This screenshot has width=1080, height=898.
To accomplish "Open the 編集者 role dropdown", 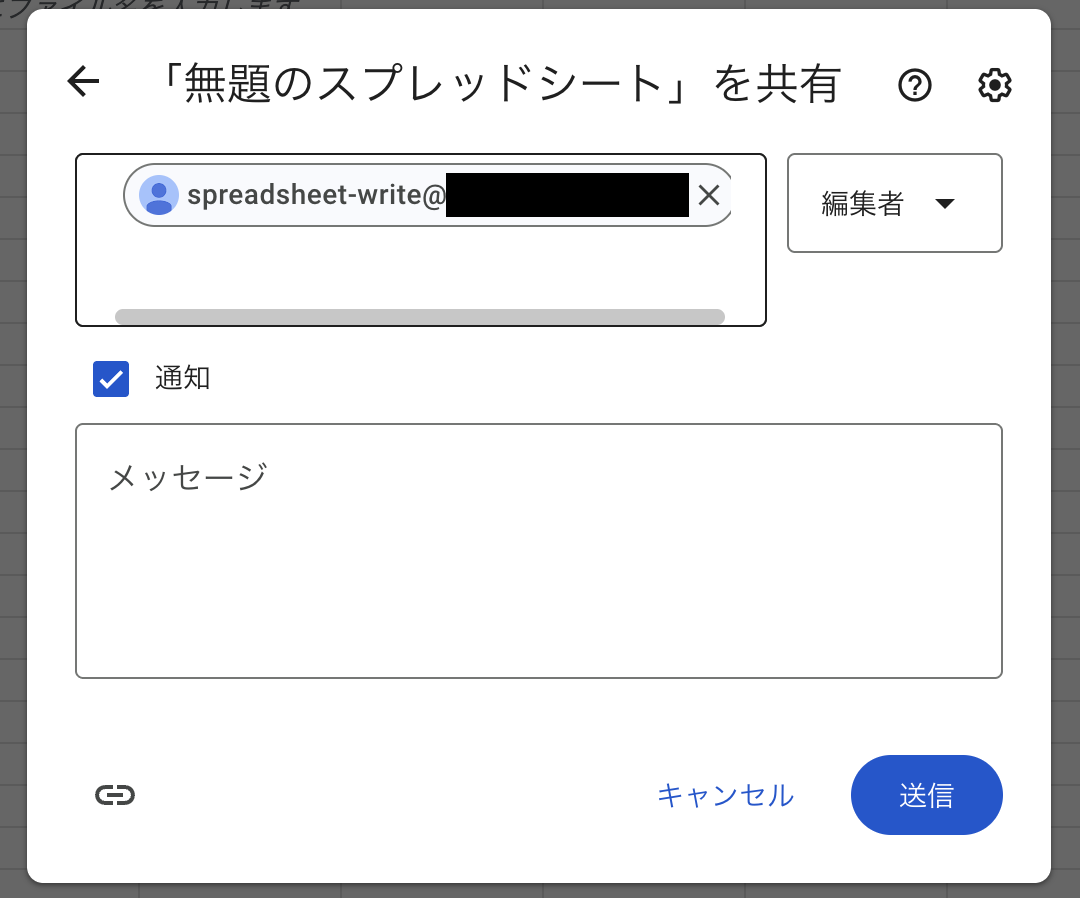I will click(x=894, y=203).
